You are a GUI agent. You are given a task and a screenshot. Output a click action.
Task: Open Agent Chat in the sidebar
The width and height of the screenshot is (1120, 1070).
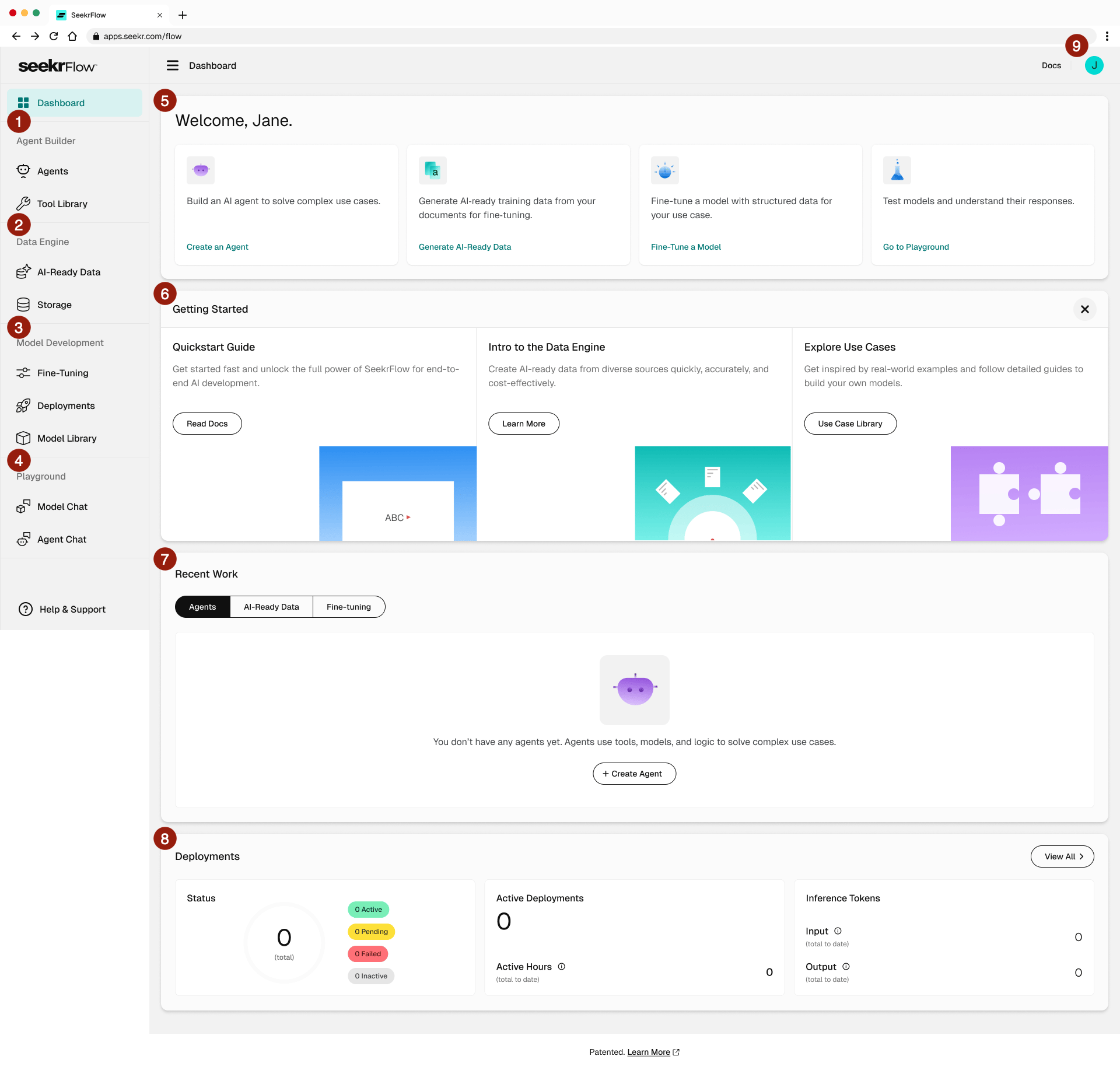click(75, 539)
